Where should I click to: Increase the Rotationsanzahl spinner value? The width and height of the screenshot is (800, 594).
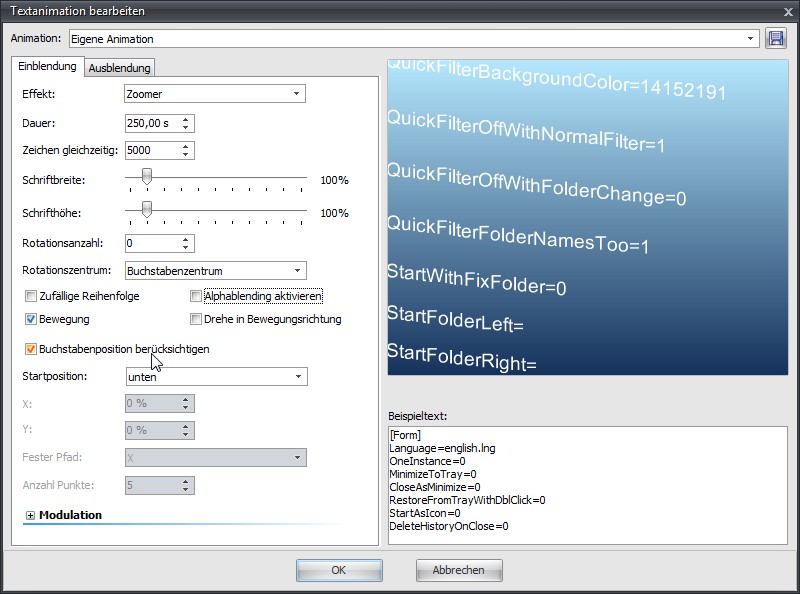[187, 239]
